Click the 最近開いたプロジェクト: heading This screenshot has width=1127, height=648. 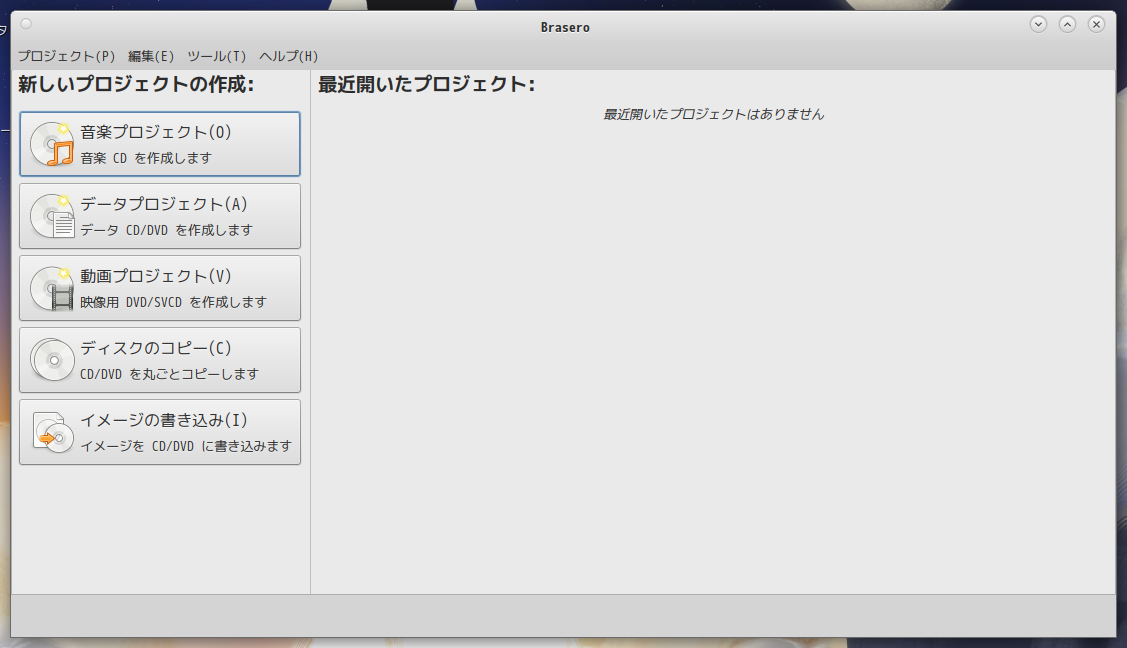(x=426, y=84)
